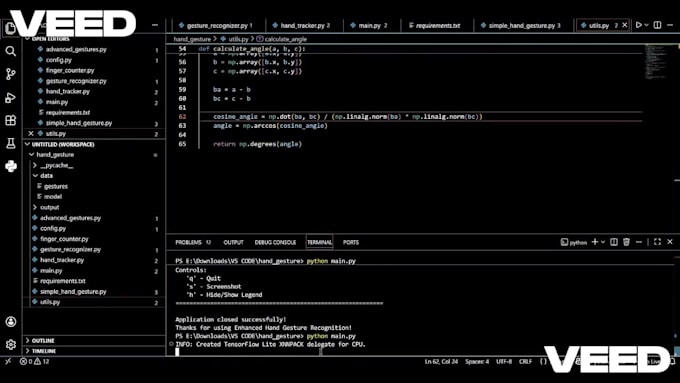Change line endings via CRLF

click(525, 361)
